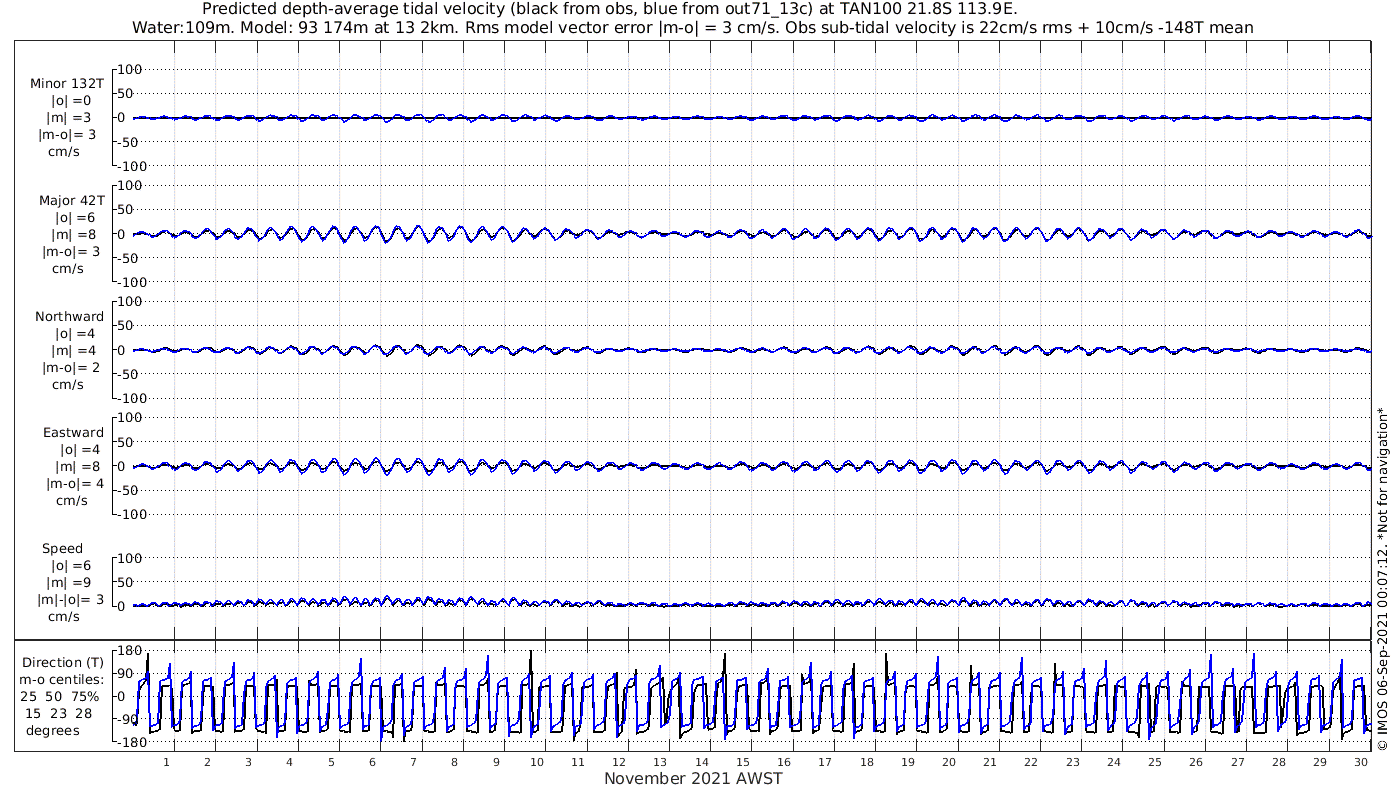Click '|m| =3' in the Minor panel
This screenshot has height=800, width=1400.
click(x=69, y=118)
